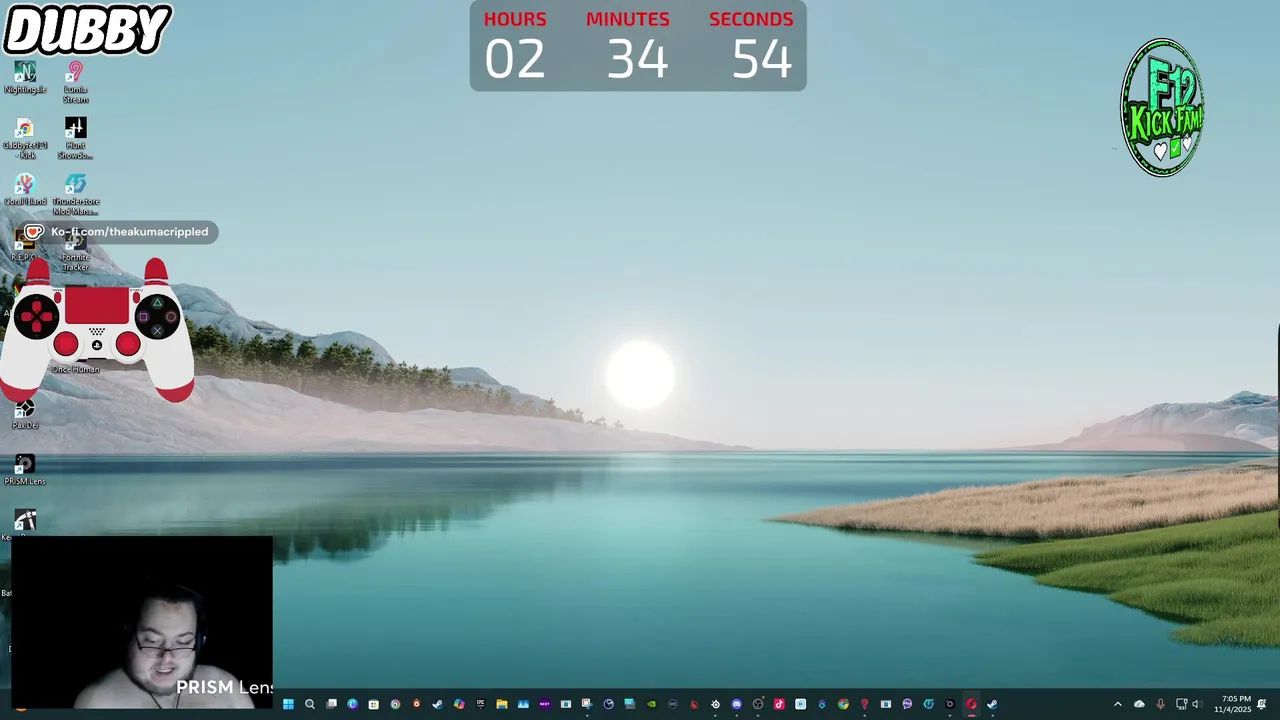The image size is (1280, 720).
Task: Select the Pax Dei desktop shortcut
Action: tap(25, 414)
